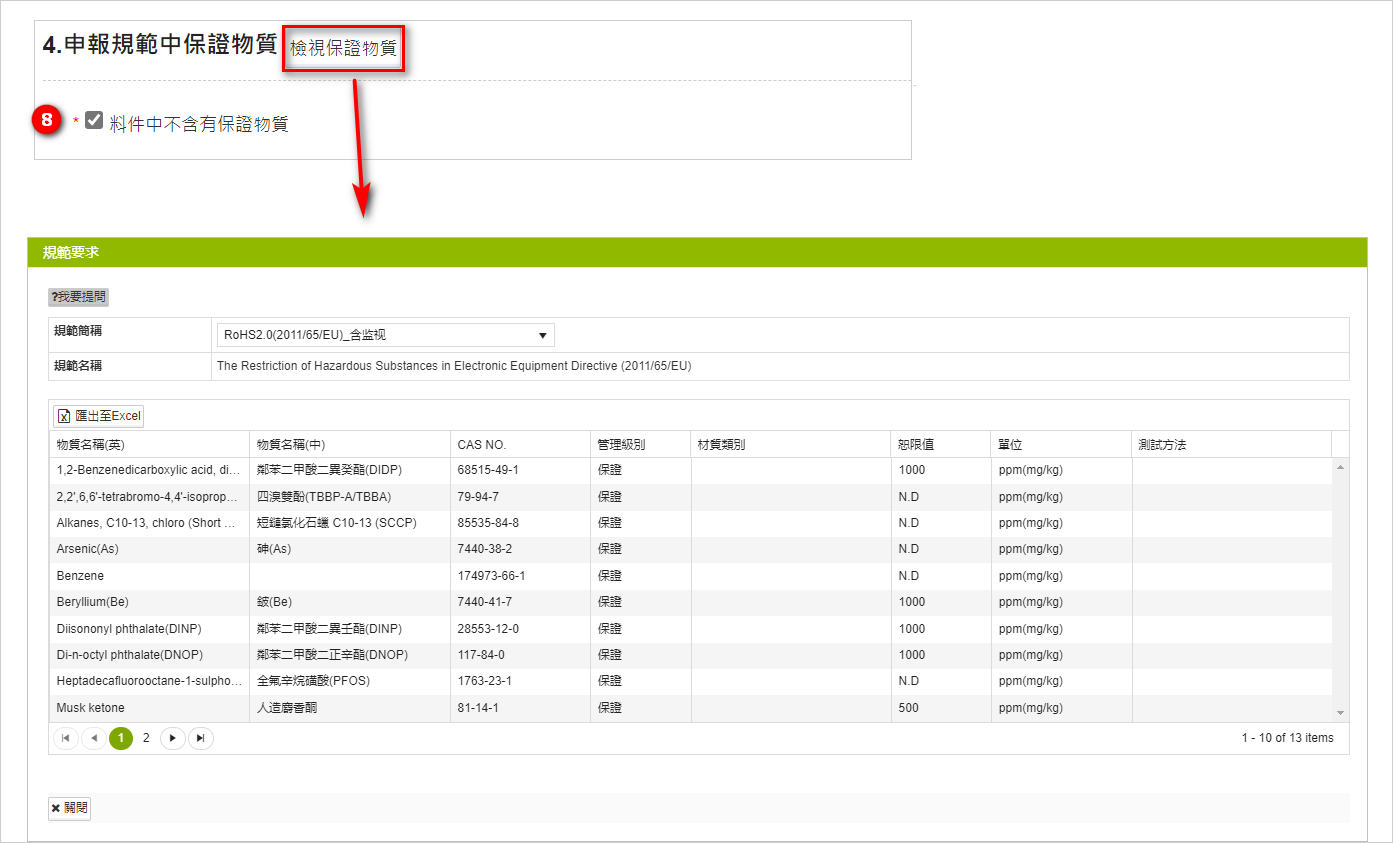Click the 500 limit value for Musk ketone
Screen dimensions: 1393x843
(x=909, y=708)
